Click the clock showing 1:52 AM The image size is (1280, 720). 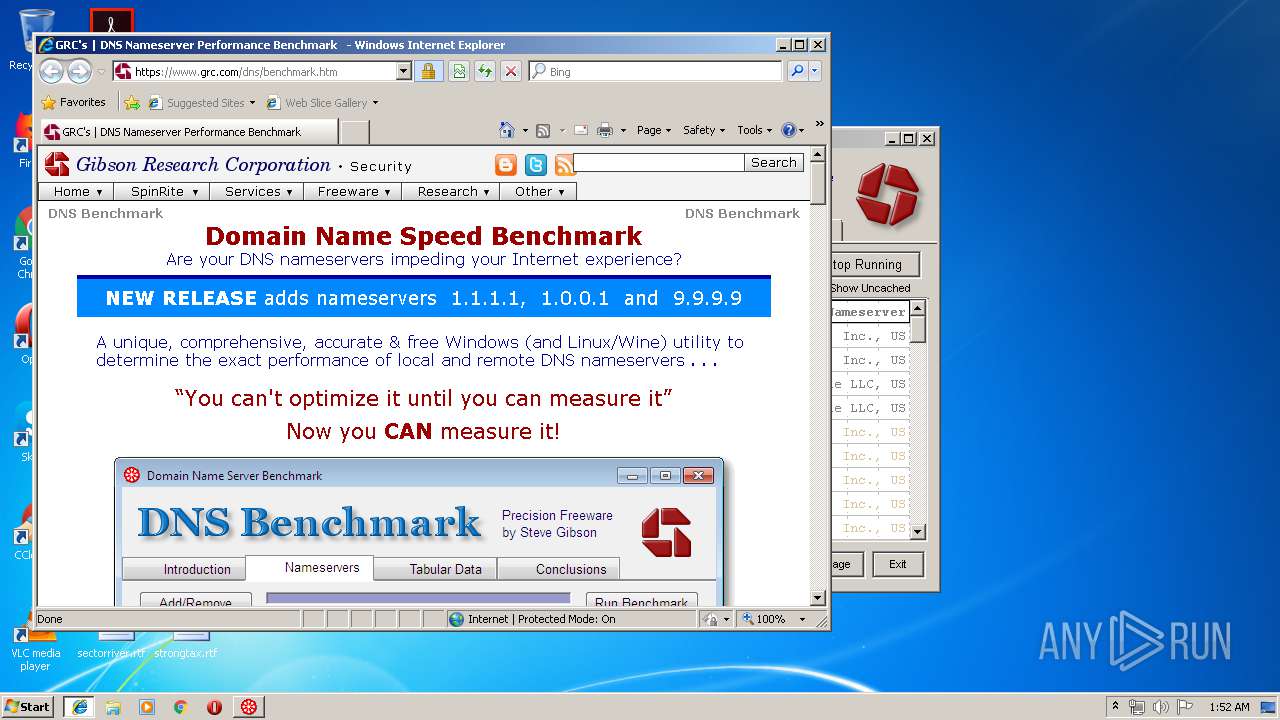tap(1228, 707)
